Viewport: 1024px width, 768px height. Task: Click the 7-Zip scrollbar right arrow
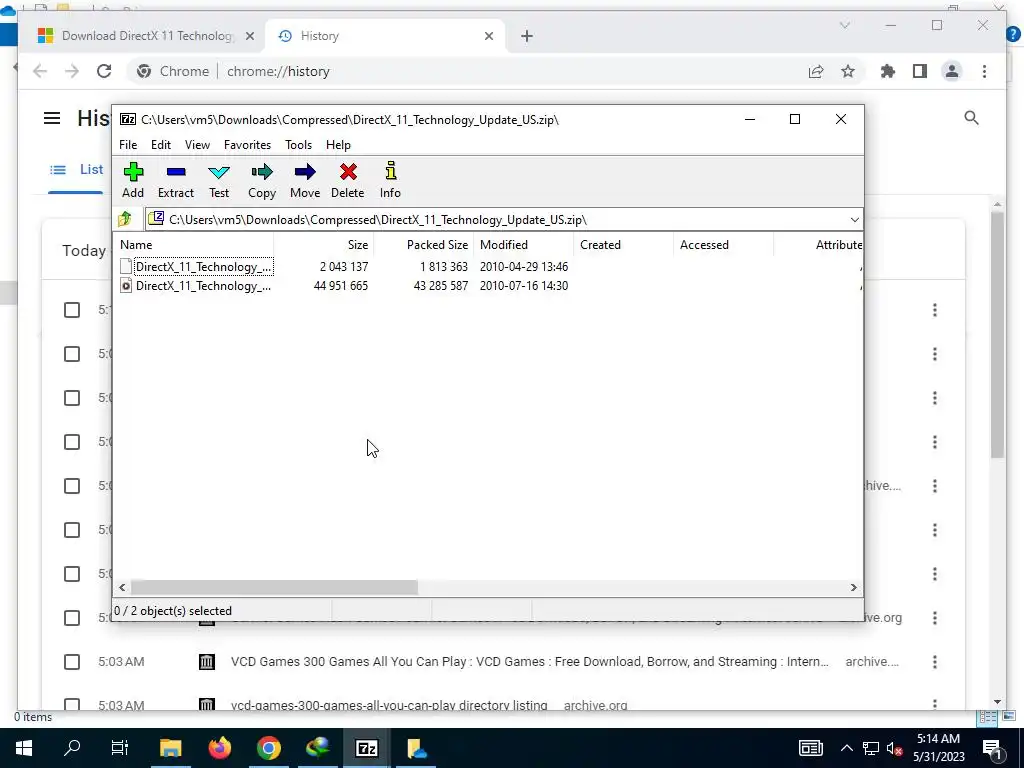(x=853, y=587)
